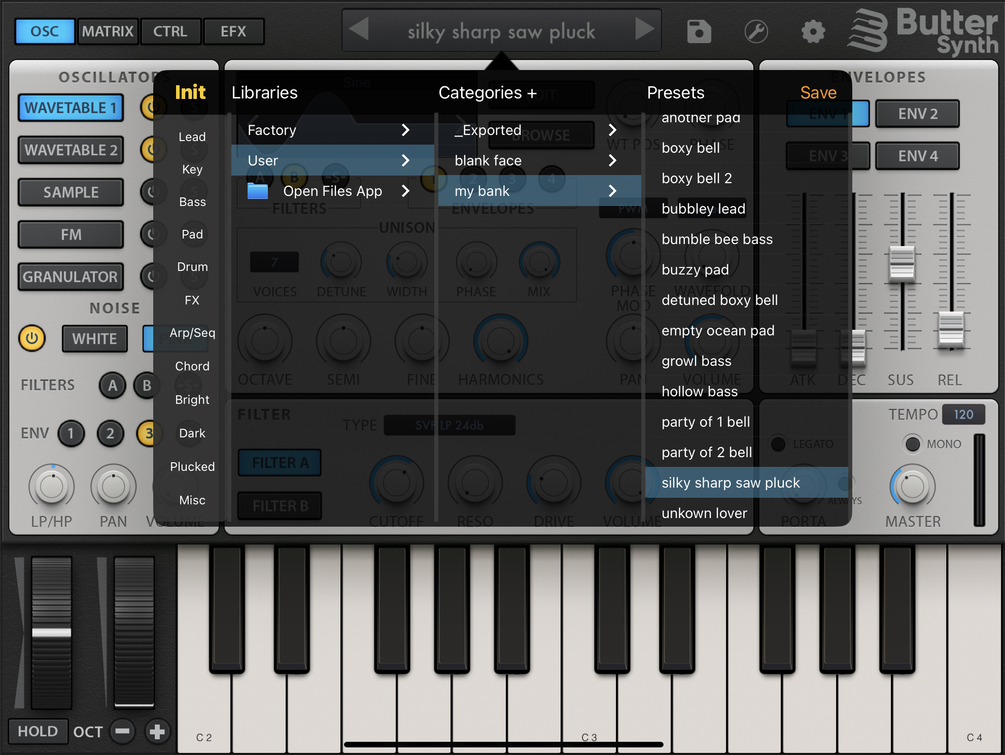Filter presets by Drum tag
This screenshot has width=1005, height=755.
(192, 267)
